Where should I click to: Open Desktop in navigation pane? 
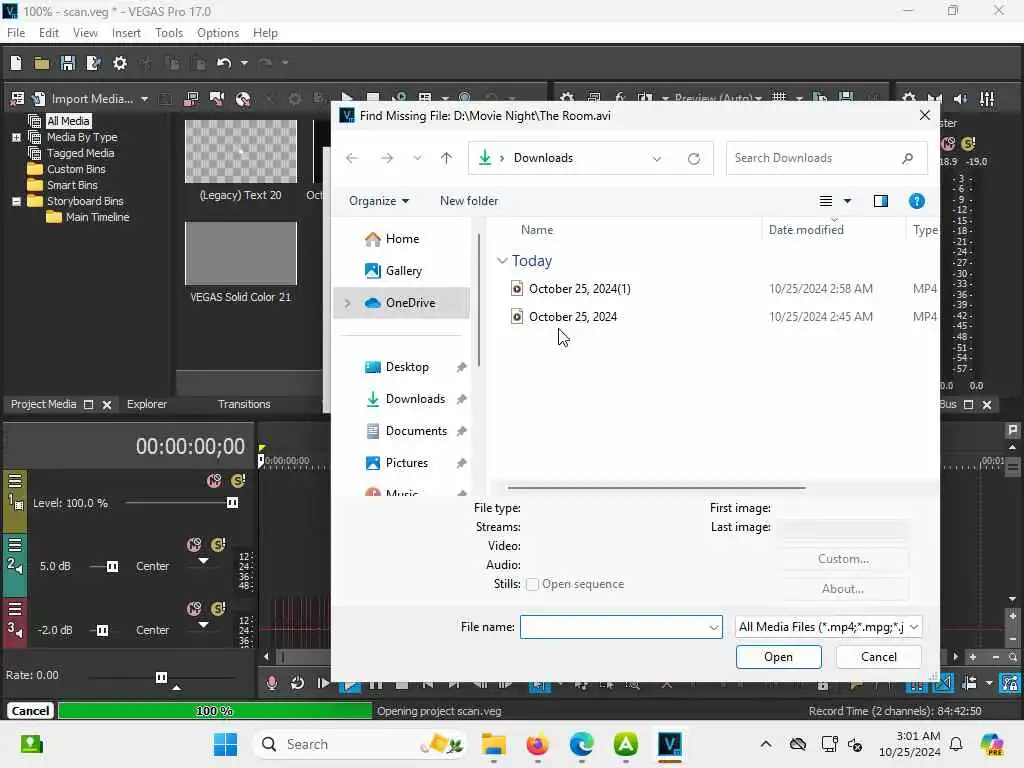tap(407, 367)
